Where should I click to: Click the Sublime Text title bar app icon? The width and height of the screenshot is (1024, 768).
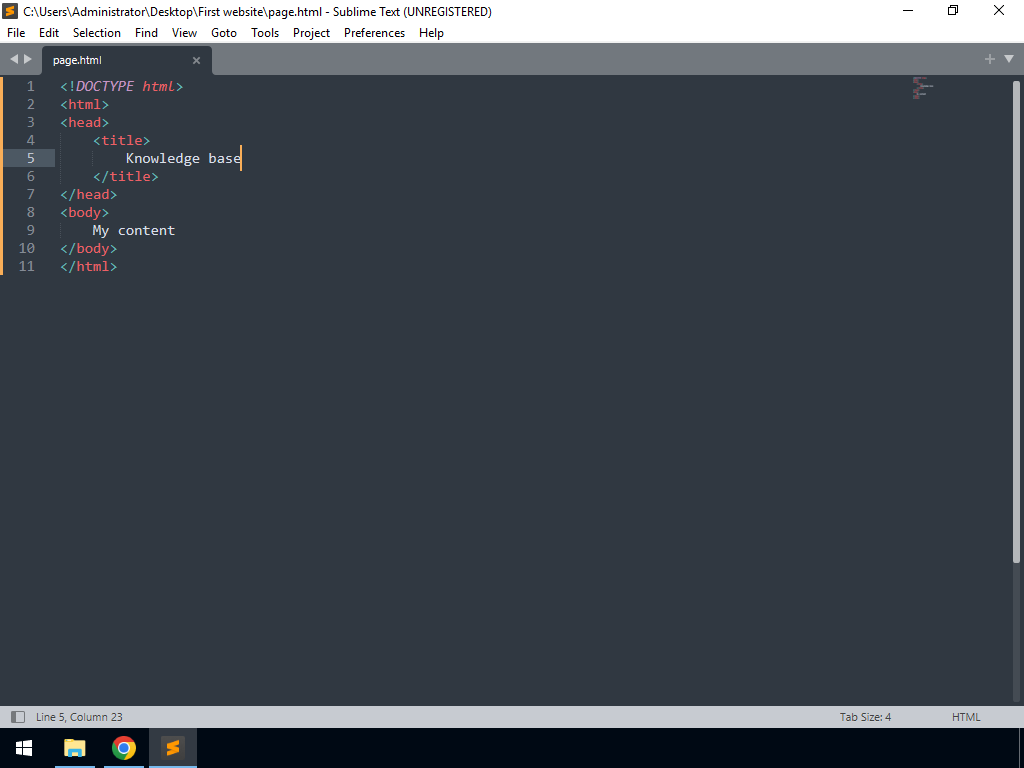[10, 11]
